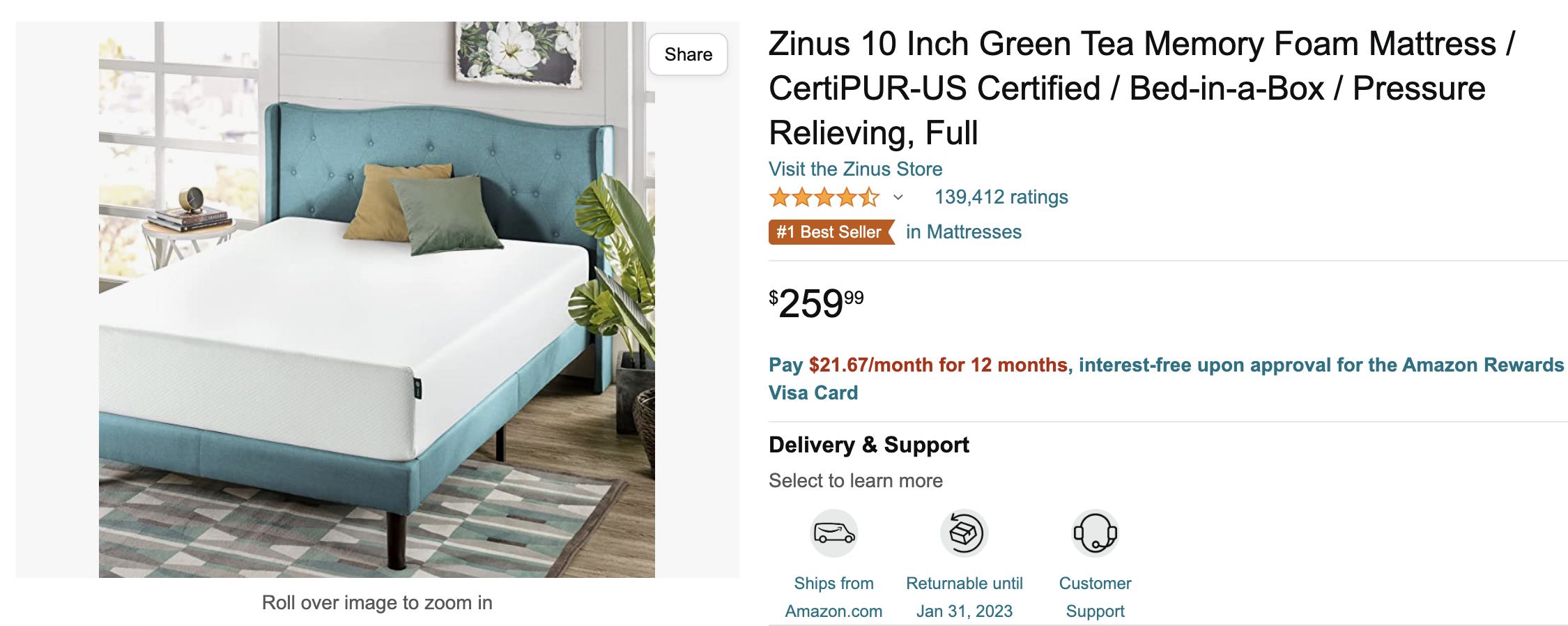The width and height of the screenshot is (1568, 626).
Task: Click the mattress product image
Action: click(376, 300)
